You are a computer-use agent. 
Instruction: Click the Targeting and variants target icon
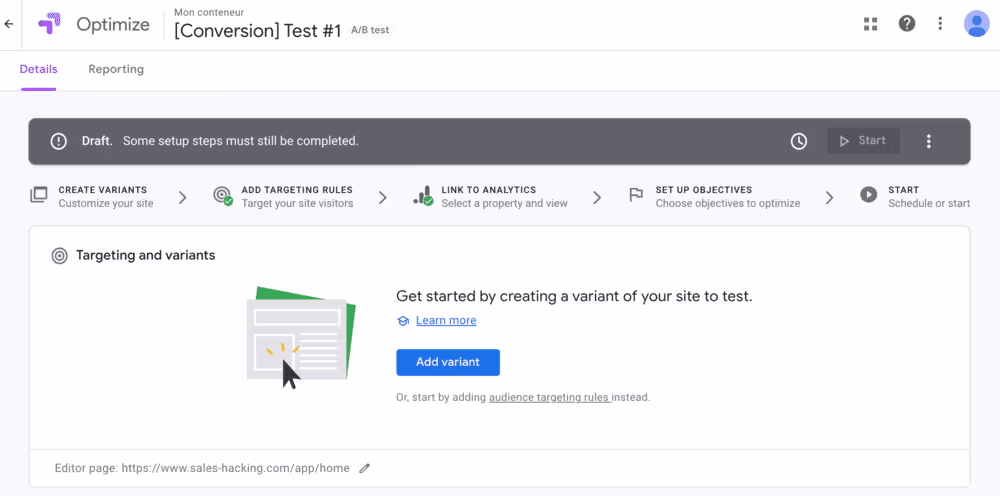(59, 256)
